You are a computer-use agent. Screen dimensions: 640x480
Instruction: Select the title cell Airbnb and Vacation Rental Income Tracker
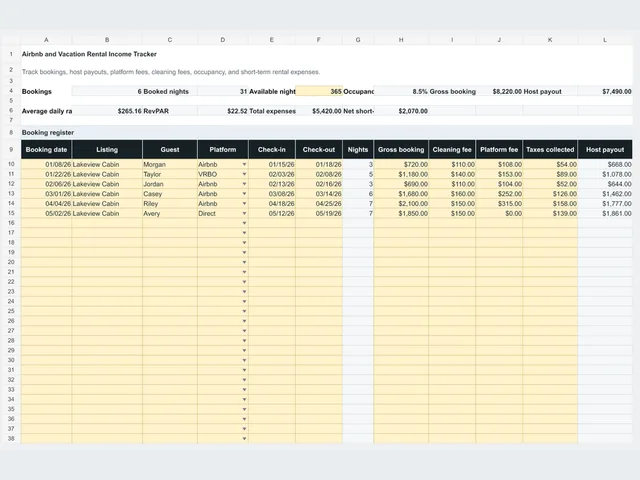pos(89,54)
